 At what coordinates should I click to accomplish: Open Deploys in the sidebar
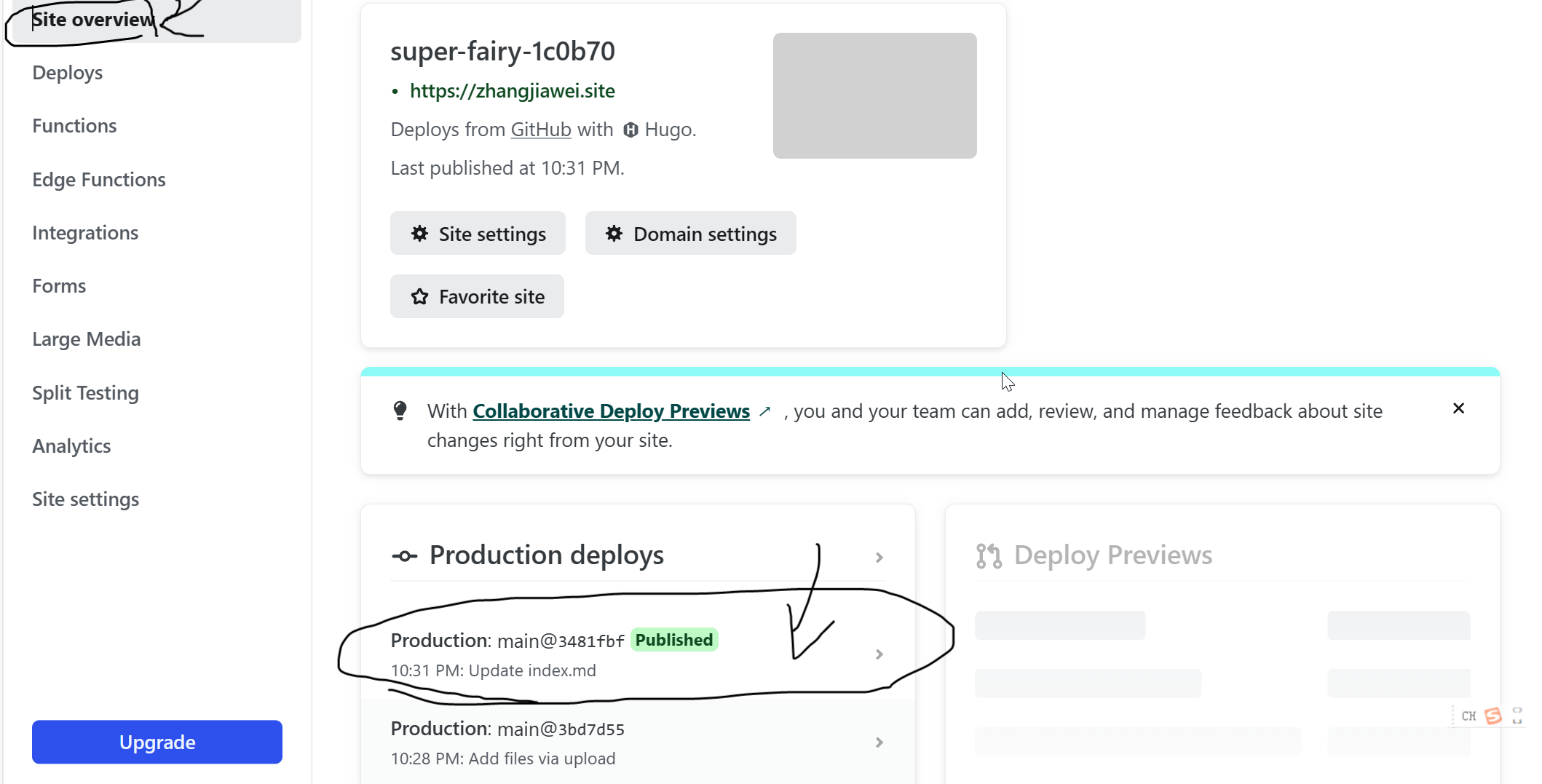(68, 73)
